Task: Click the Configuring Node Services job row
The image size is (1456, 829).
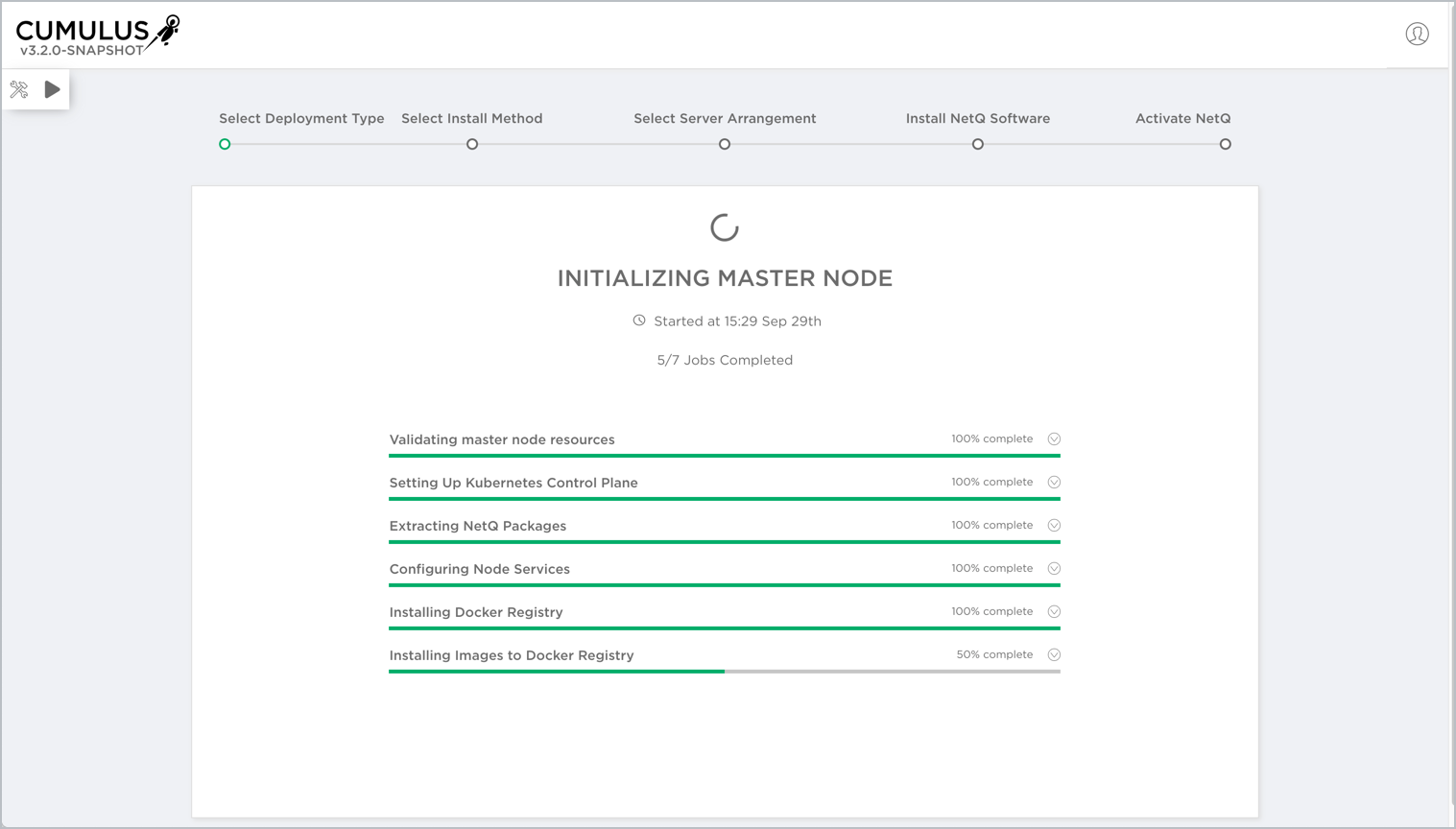Action: (480, 568)
